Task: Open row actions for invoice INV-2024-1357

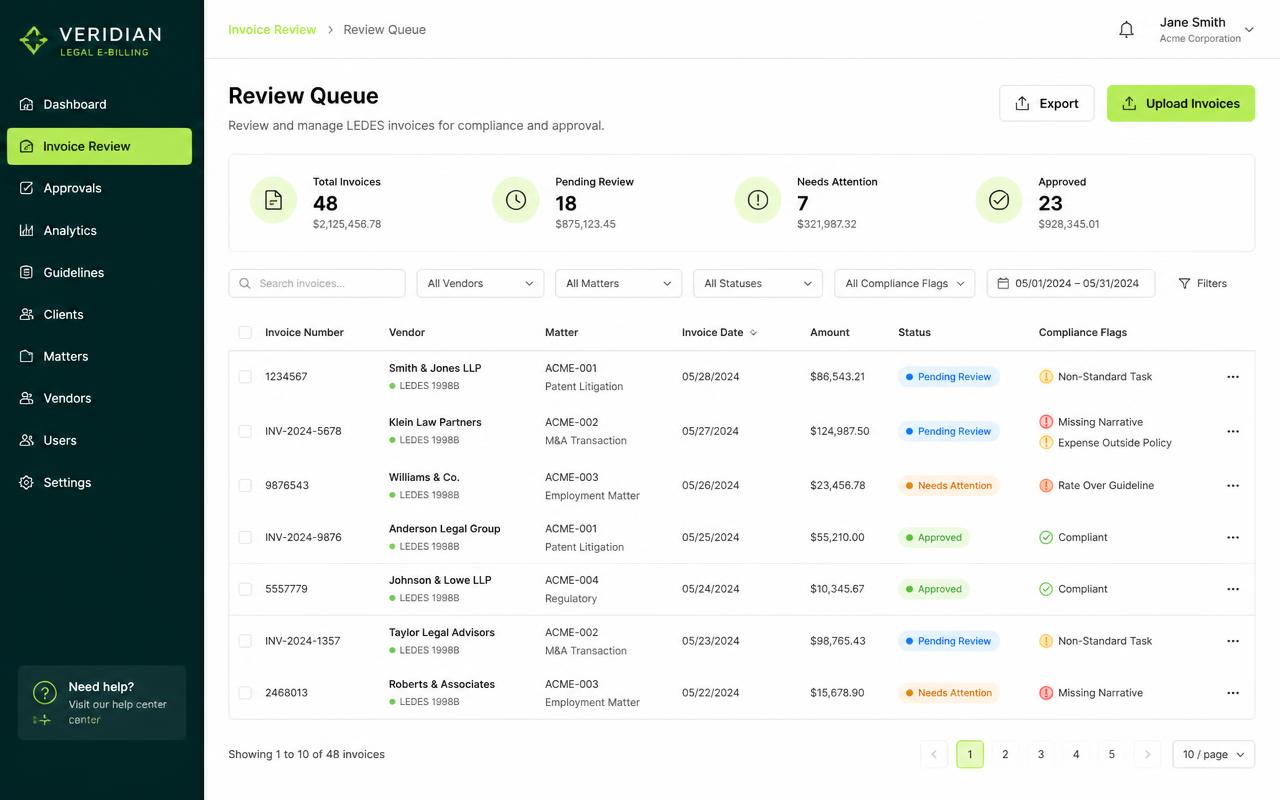Action: tap(1233, 641)
